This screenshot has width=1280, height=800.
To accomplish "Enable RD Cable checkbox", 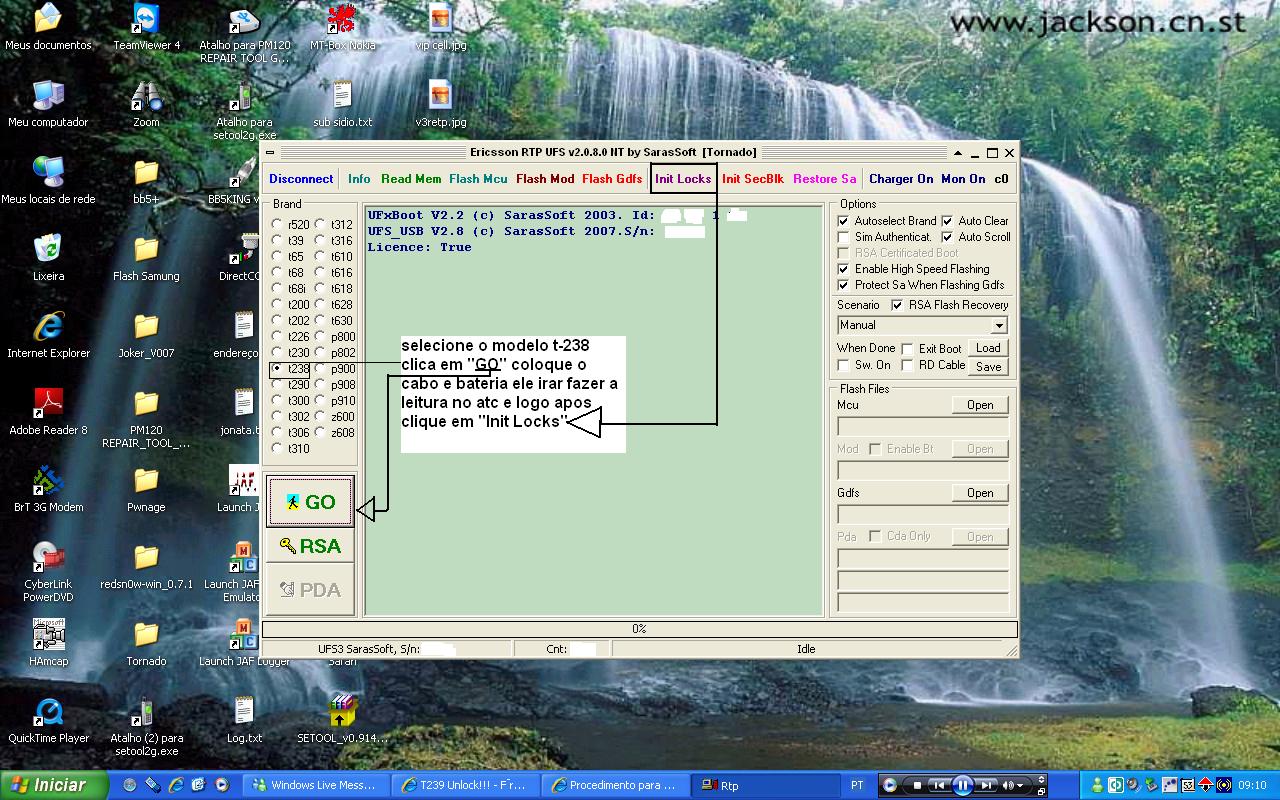I will tap(907, 365).
